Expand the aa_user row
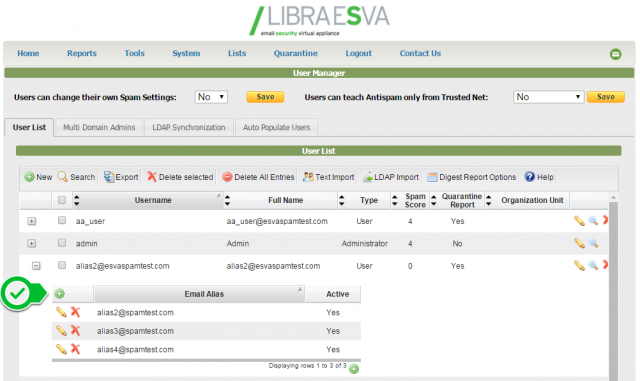 31,221
